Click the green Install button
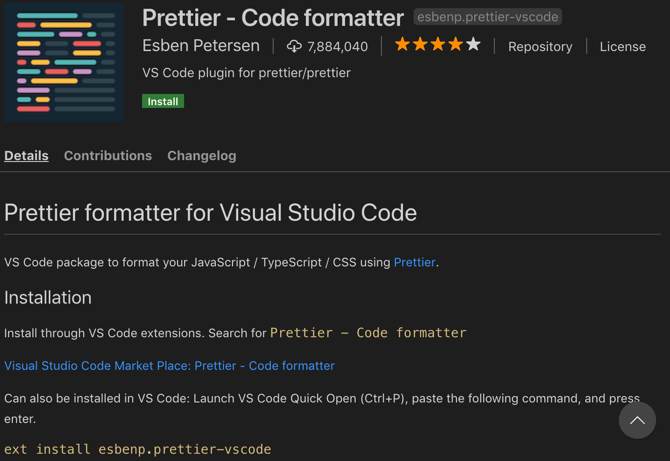Image resolution: width=670 pixels, height=461 pixels. pyautogui.click(x=163, y=101)
